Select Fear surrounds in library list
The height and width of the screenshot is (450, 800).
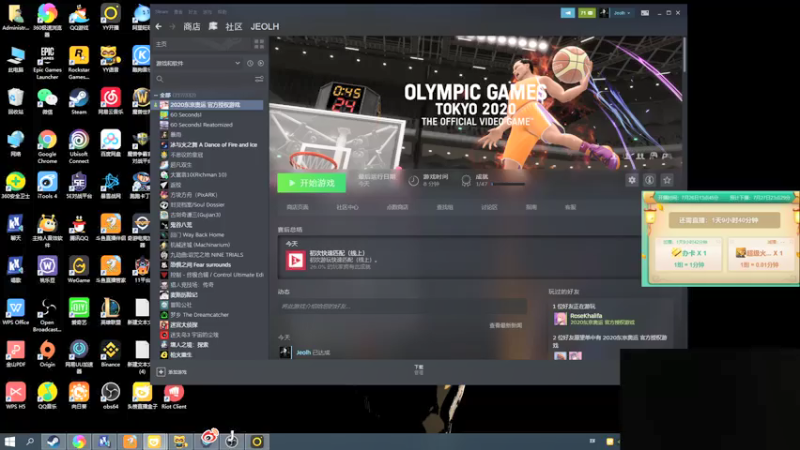[200, 265]
